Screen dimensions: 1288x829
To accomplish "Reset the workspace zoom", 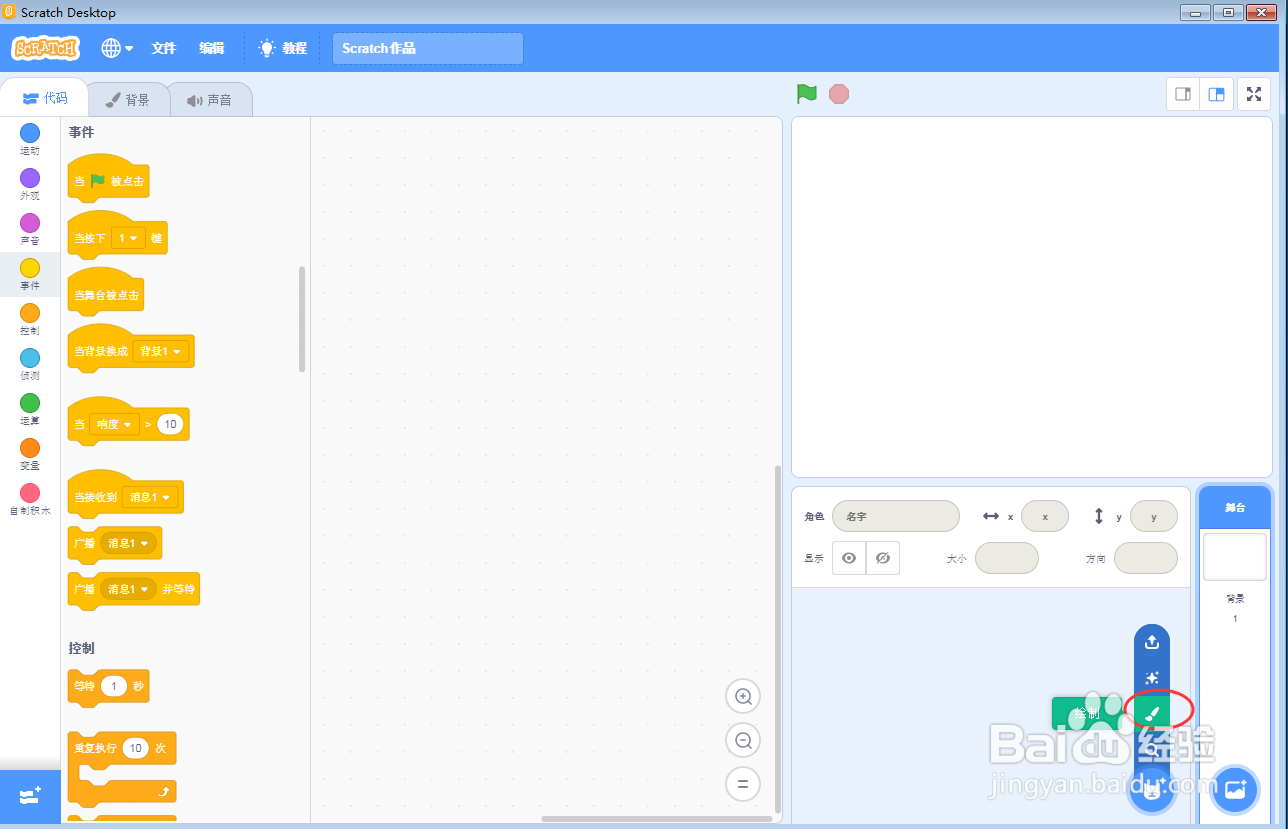I will [x=743, y=784].
